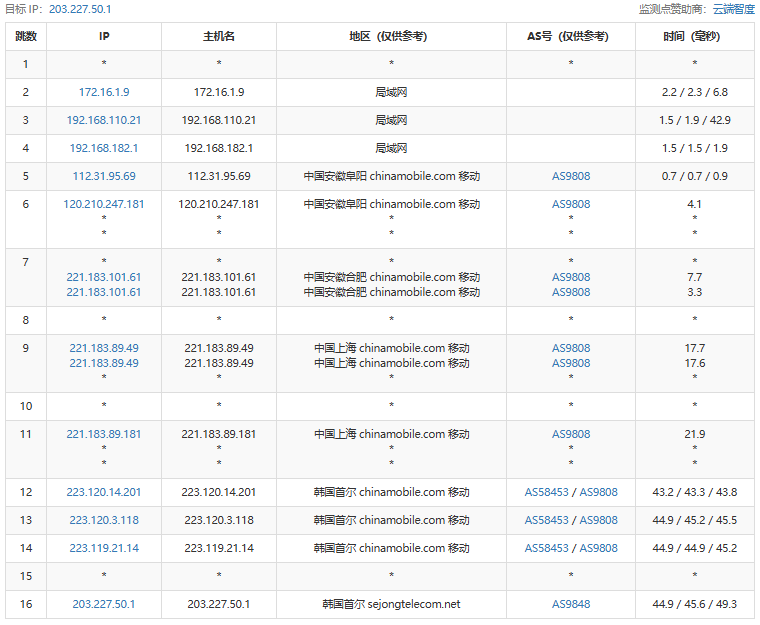The image size is (760, 625).
Task: Open the IP link 221.183.89.181
Action: point(104,434)
